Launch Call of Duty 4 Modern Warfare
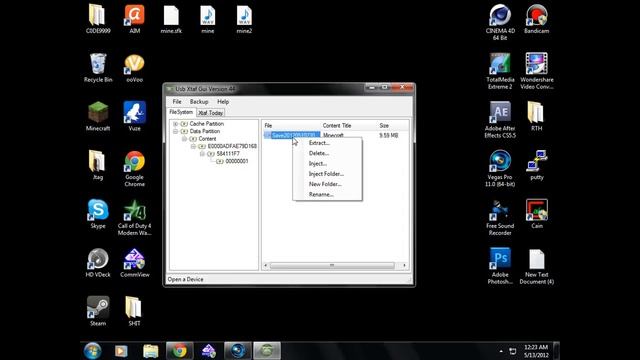 134,217
